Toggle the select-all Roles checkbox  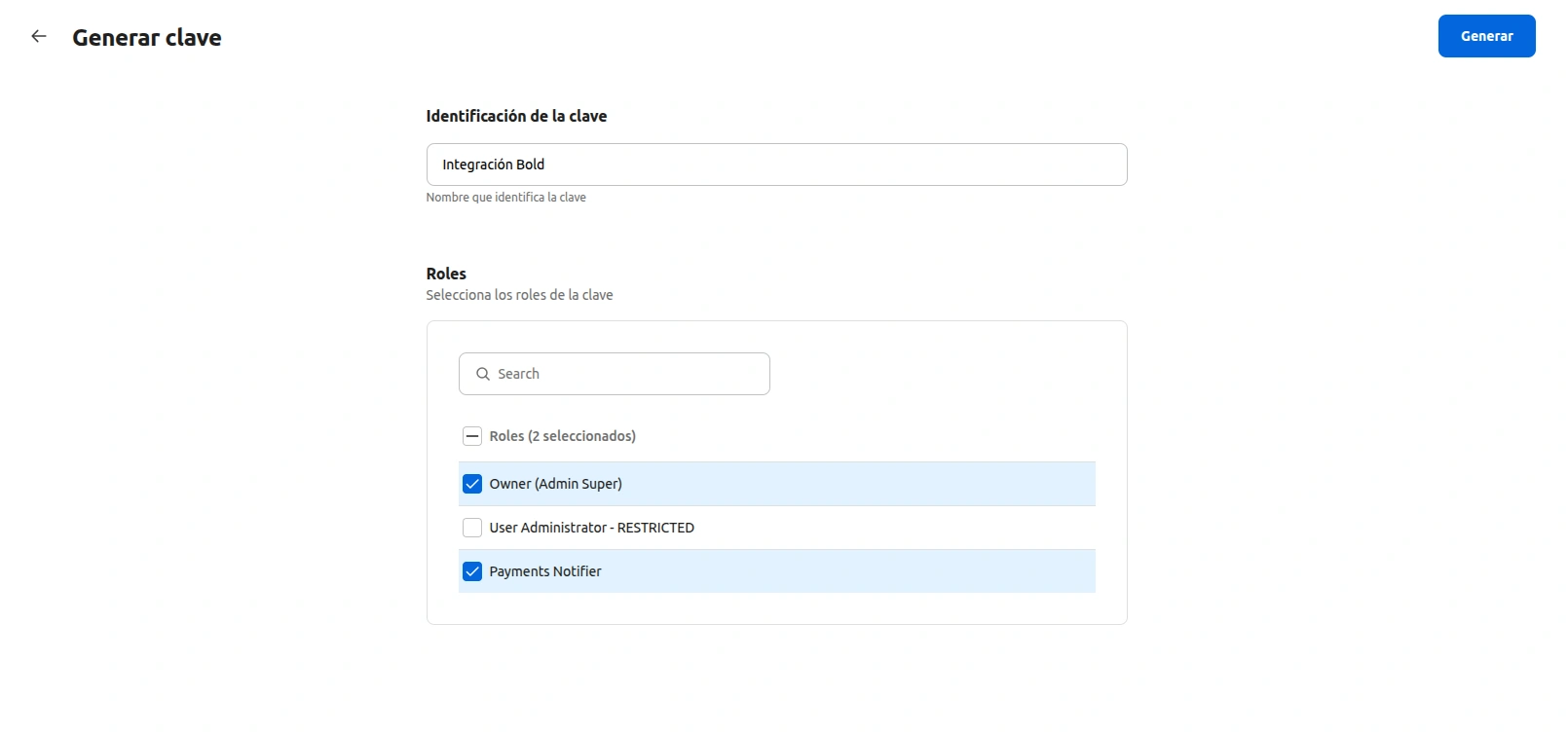point(472,436)
